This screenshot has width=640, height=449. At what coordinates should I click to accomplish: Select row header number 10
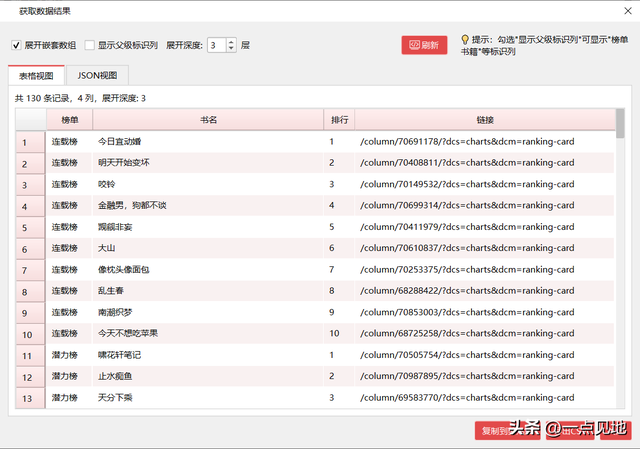tap(30, 334)
